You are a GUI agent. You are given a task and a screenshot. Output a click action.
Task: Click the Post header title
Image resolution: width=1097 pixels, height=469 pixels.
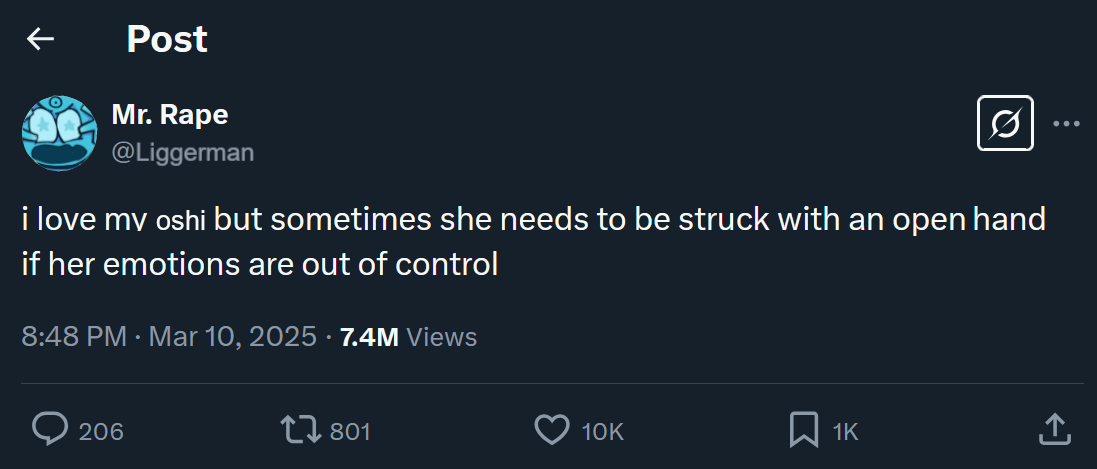point(167,39)
